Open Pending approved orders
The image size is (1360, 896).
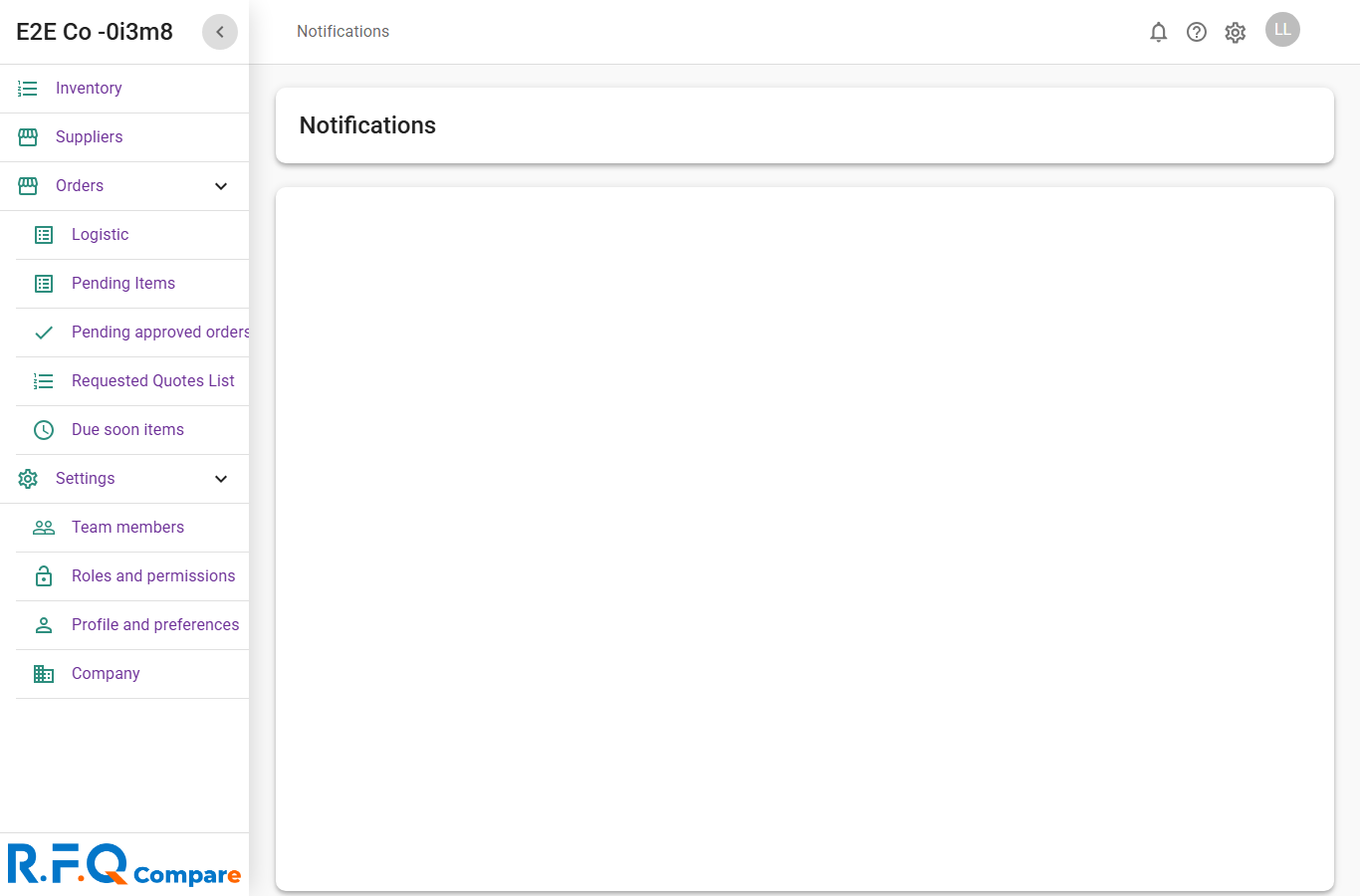point(132,333)
